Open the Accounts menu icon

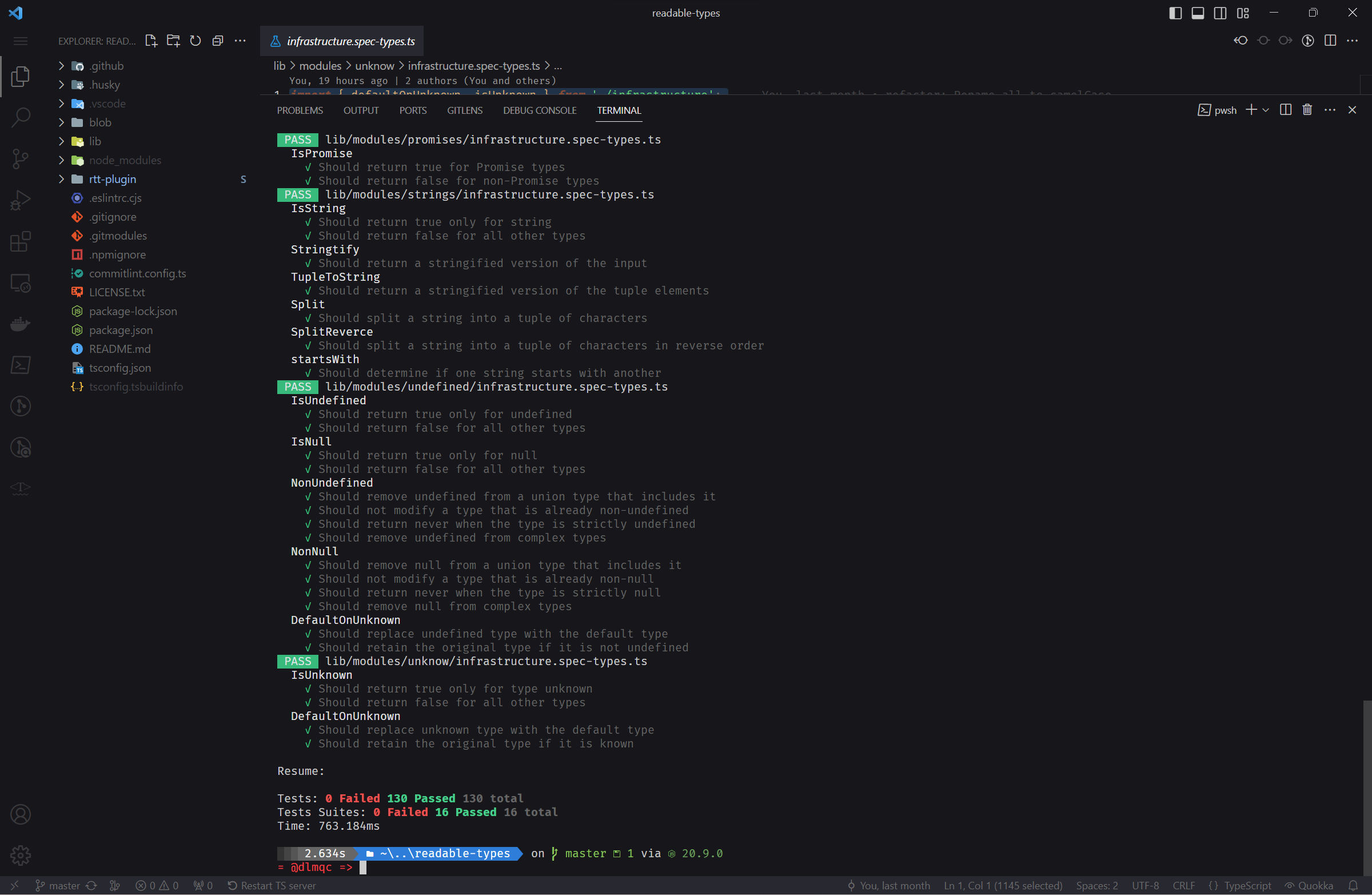point(21,814)
